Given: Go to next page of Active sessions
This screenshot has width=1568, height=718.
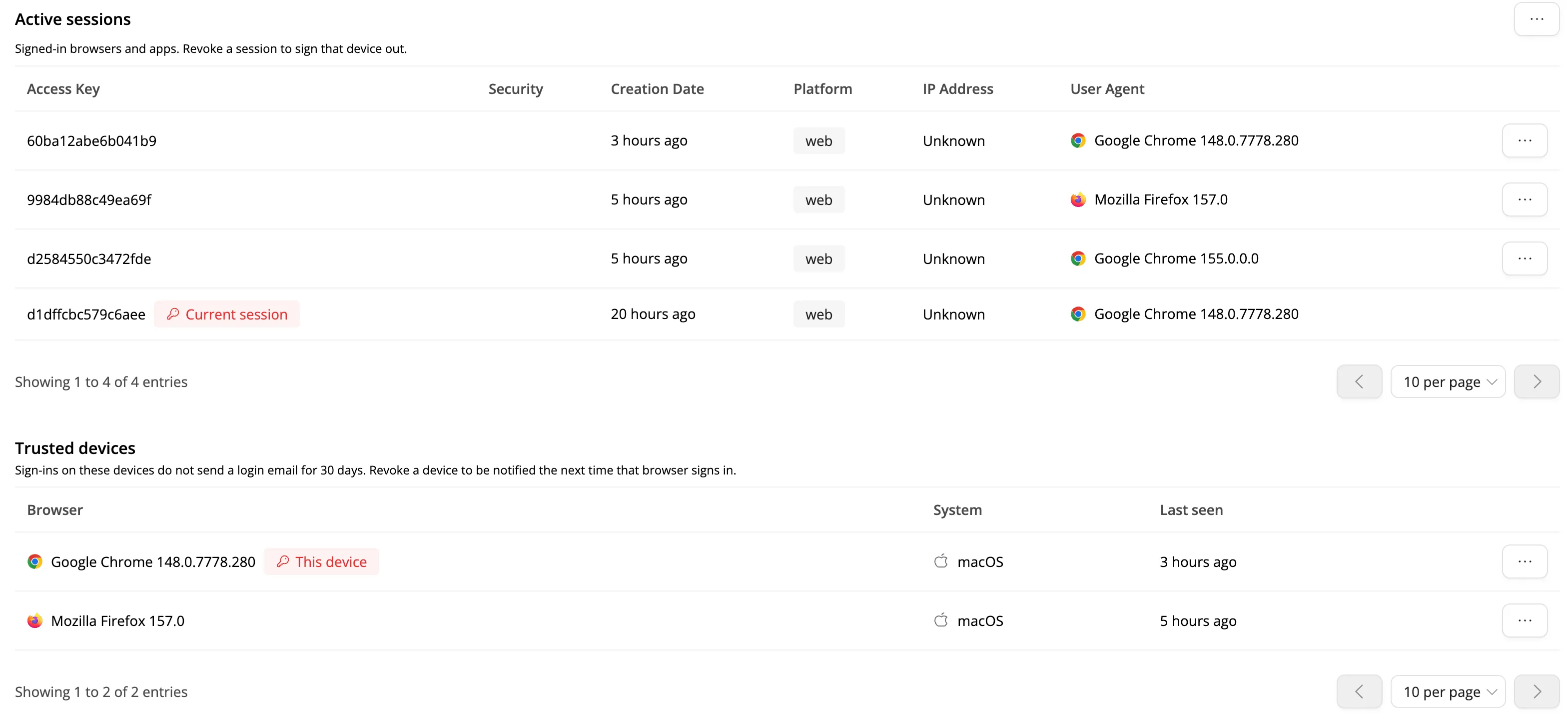Looking at the screenshot, I should (1537, 382).
